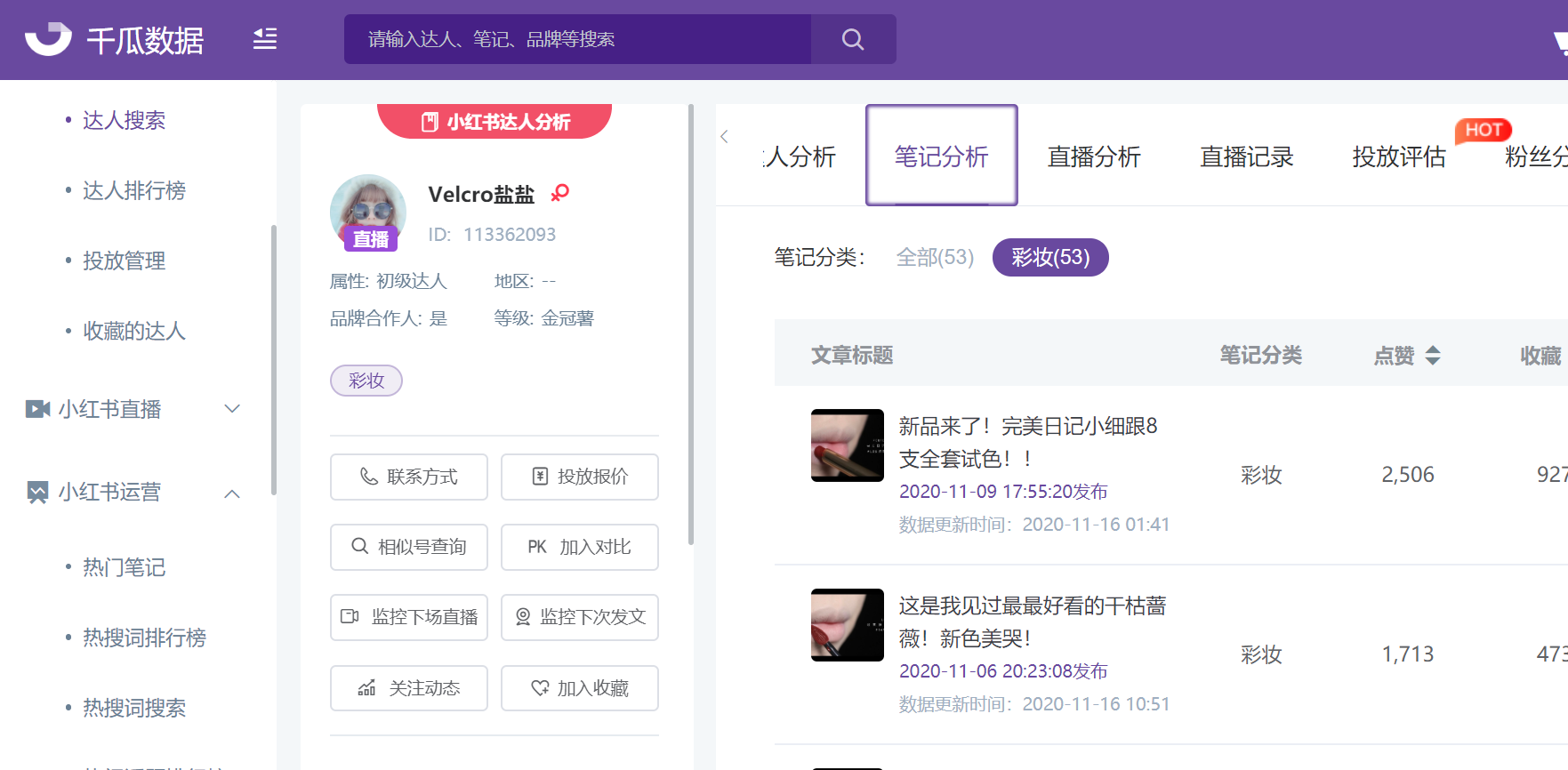Click the 投放报价 button

pyautogui.click(x=580, y=477)
